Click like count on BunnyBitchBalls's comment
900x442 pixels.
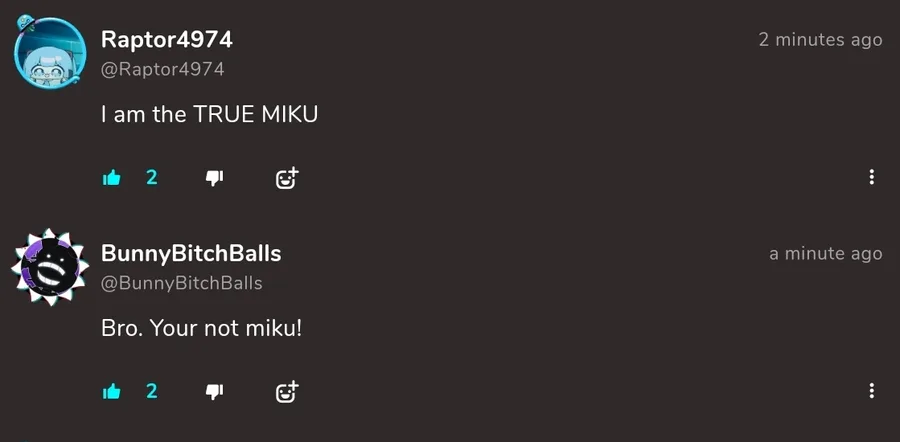point(152,391)
